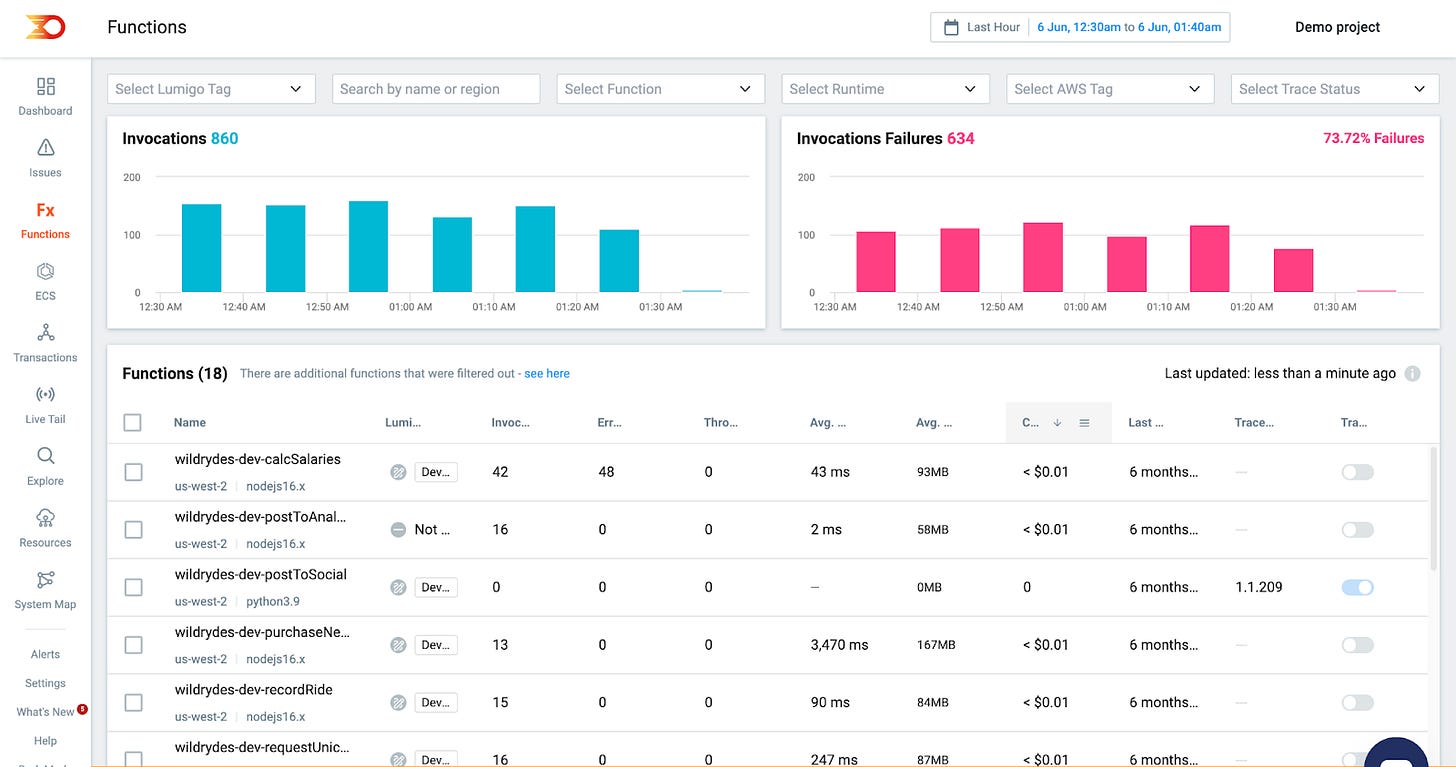Click the 12:50 AM invocations bar
Viewport: 1456px width, 767px height.
368,247
